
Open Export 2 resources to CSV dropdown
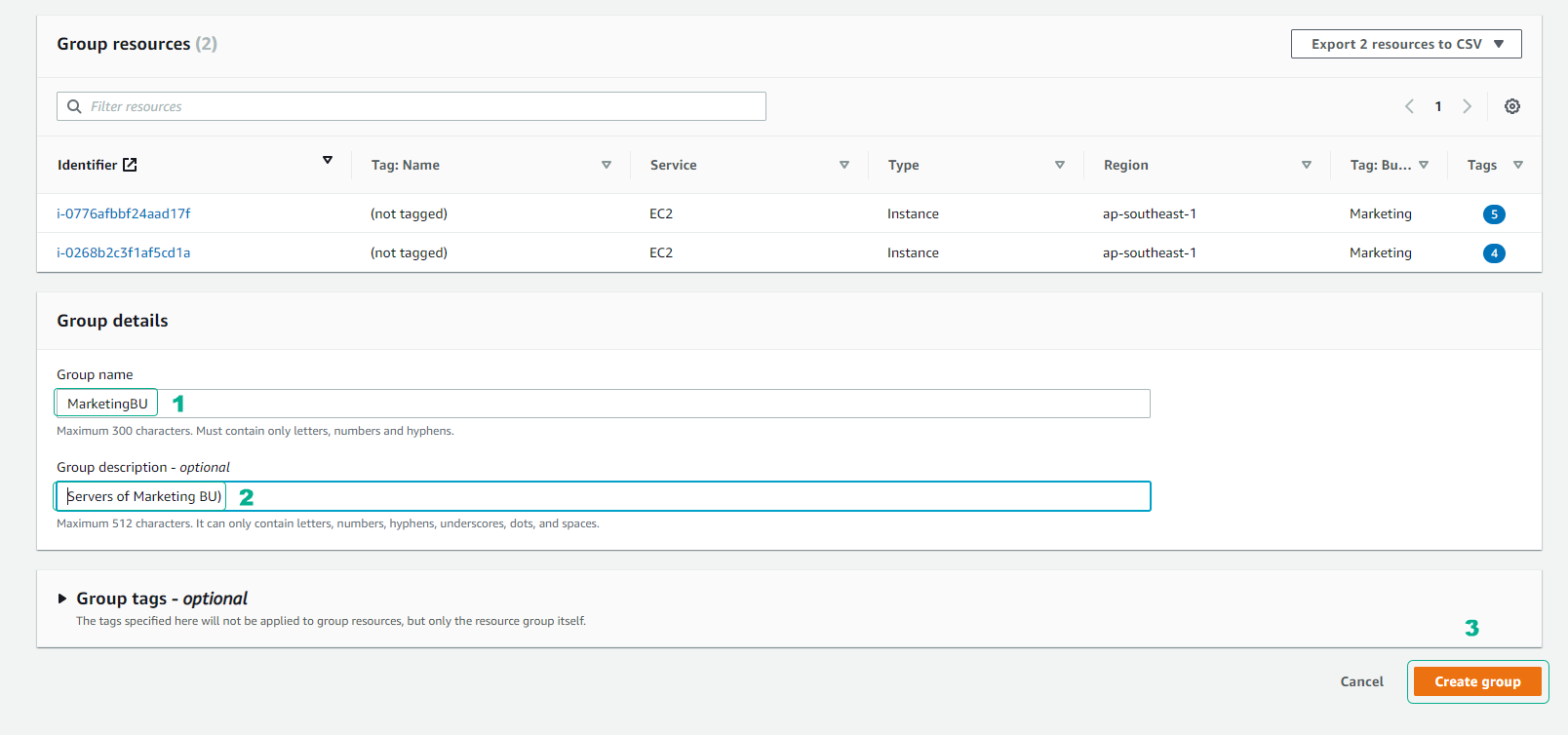click(1406, 44)
